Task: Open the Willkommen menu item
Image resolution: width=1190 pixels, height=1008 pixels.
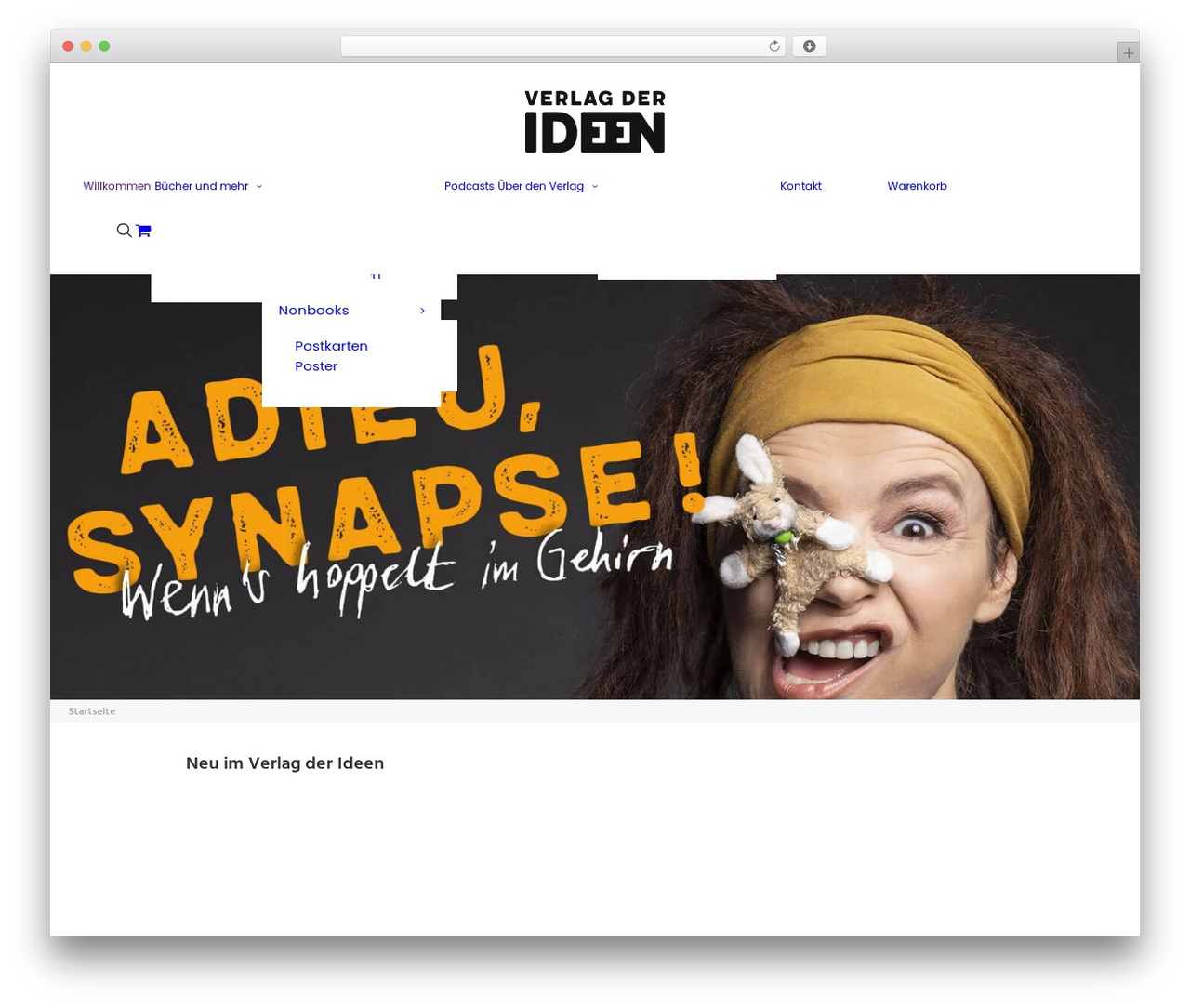Action: 117,186
